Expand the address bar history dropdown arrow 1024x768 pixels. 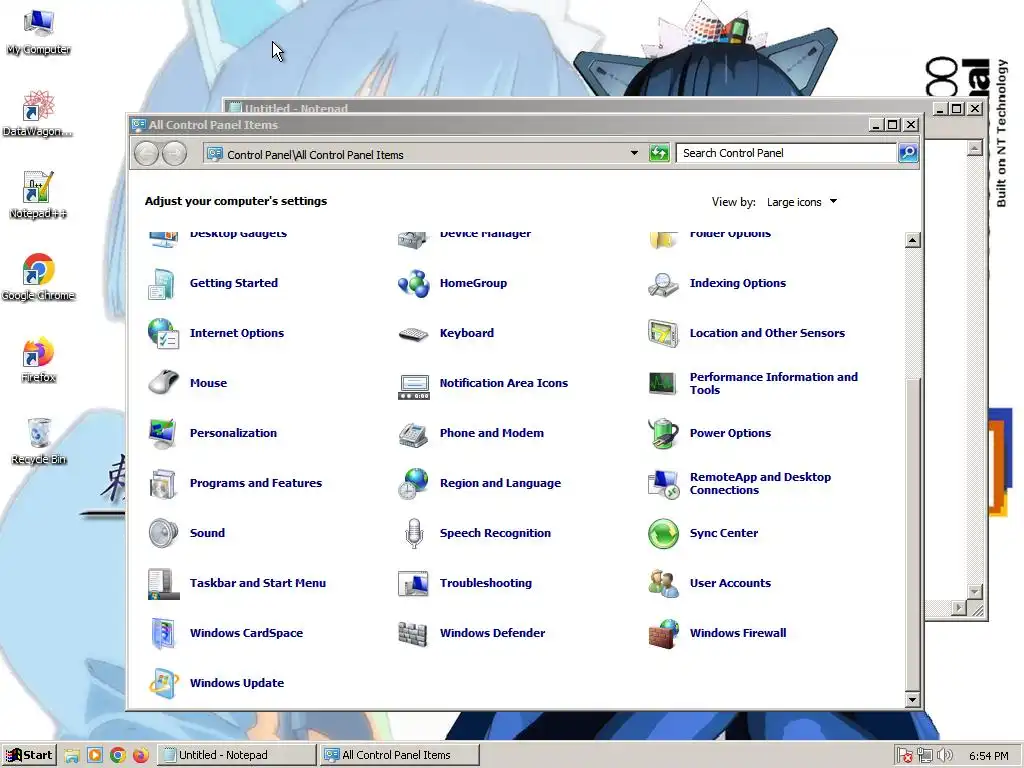click(634, 153)
